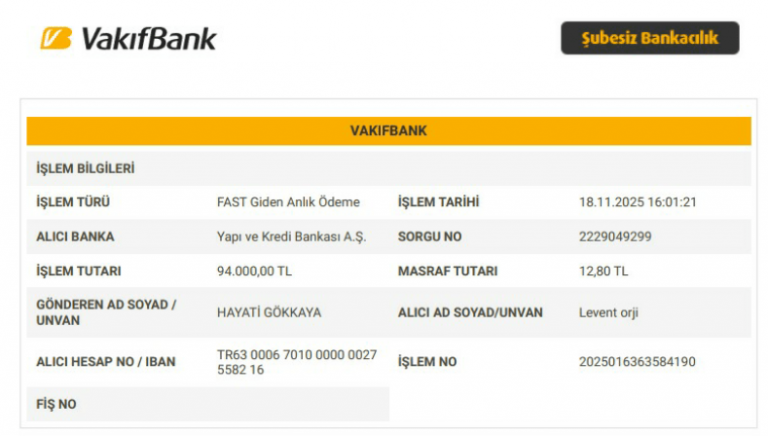Viewport: 768px width, 436px height.
Task: Click the GÖNDEREN AD SOYAD / UNVAN label
Action: (x=106, y=313)
